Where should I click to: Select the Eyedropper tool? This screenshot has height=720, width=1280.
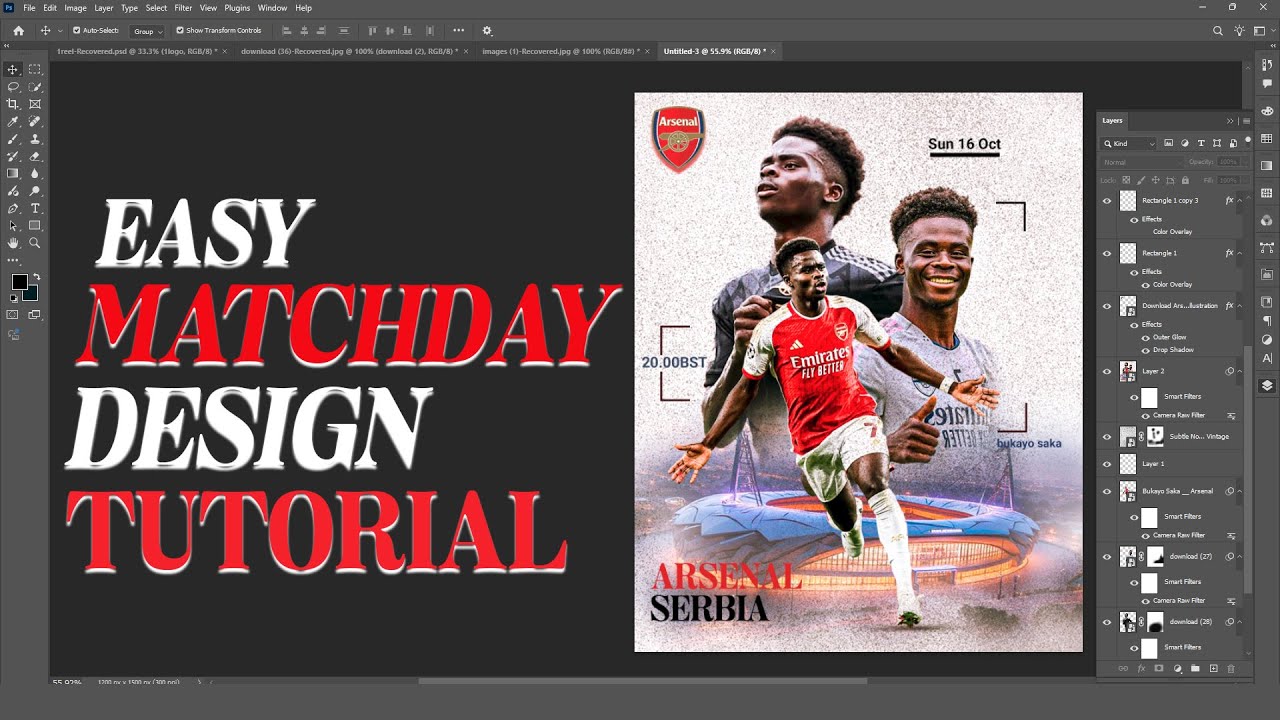13,121
